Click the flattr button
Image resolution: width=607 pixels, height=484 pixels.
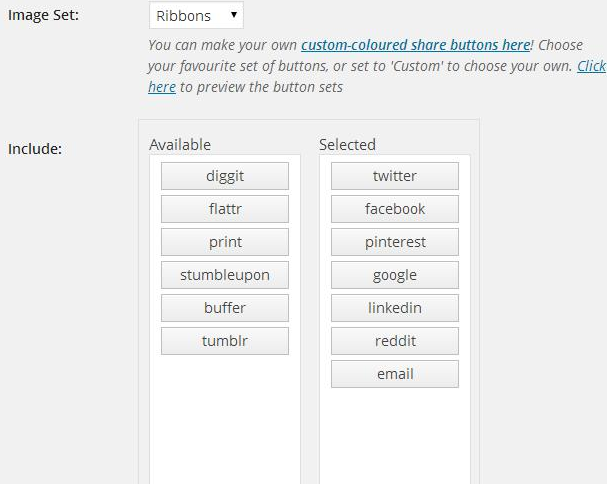[x=225, y=209]
